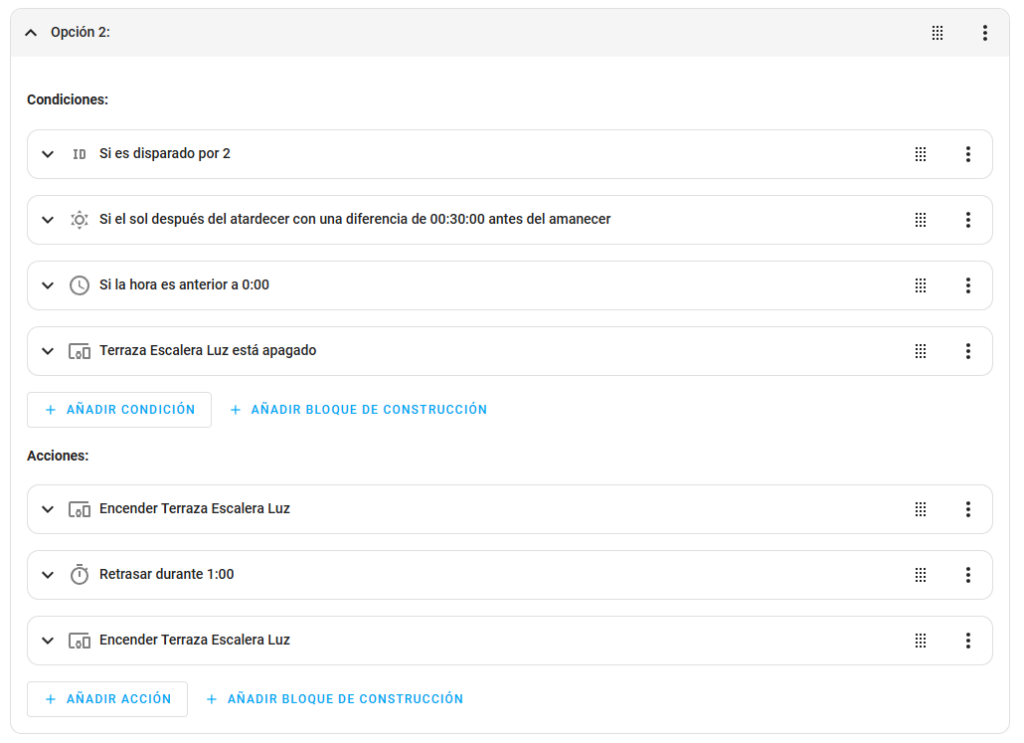Click device icon of 'Terraza Escalera Luz está apagado'
Viewport: 1024px width, 743px height.
(79, 351)
